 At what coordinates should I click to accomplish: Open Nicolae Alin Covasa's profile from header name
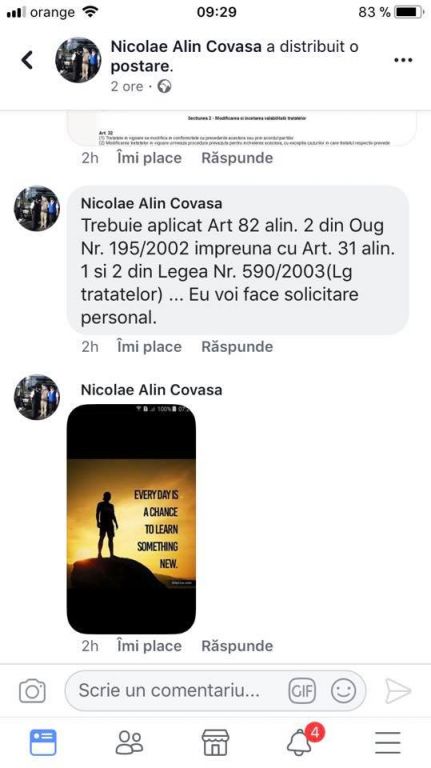click(x=186, y=47)
